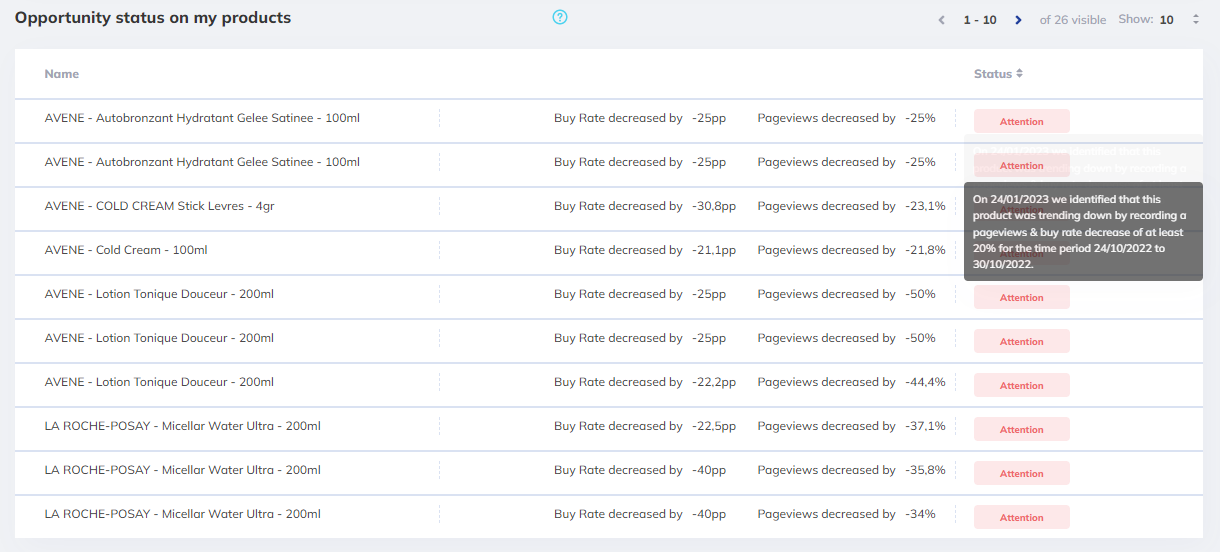Click the "of 26 visible" count text

[x=1073, y=20]
